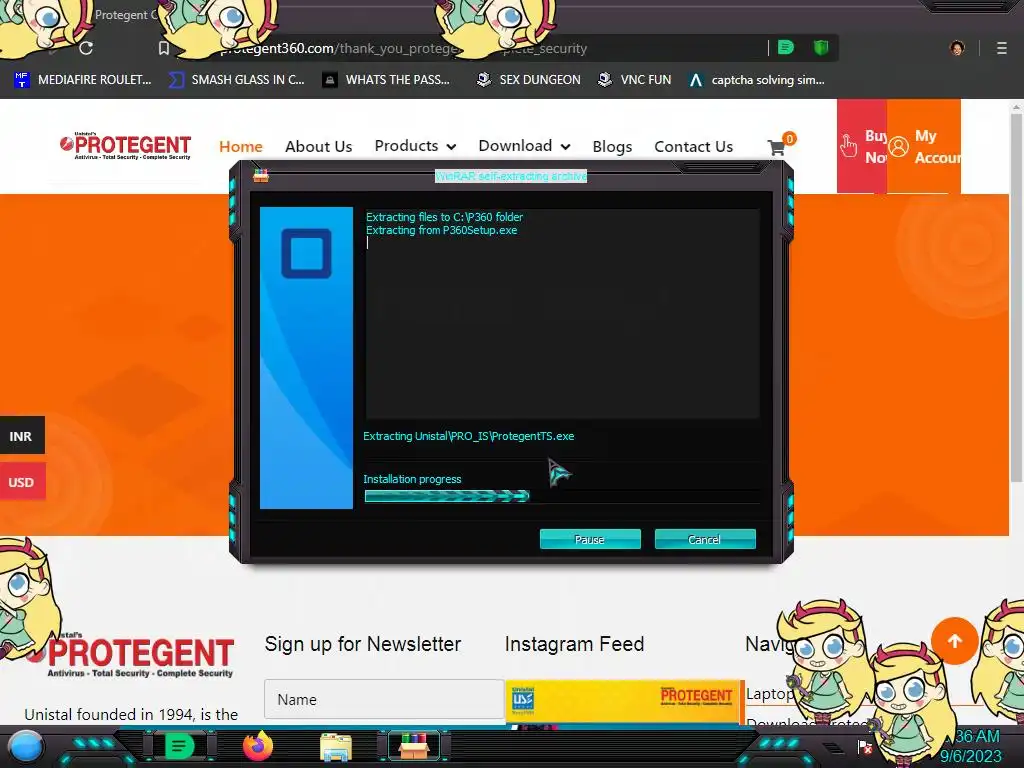Switch currency to INR

(21, 436)
